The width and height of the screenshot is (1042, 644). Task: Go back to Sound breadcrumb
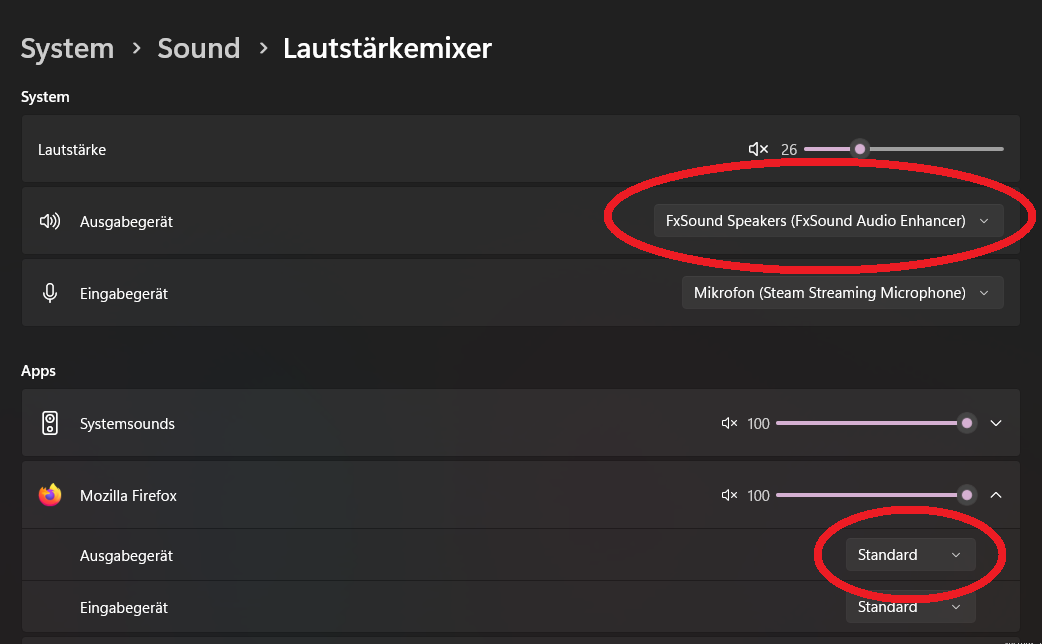point(199,48)
